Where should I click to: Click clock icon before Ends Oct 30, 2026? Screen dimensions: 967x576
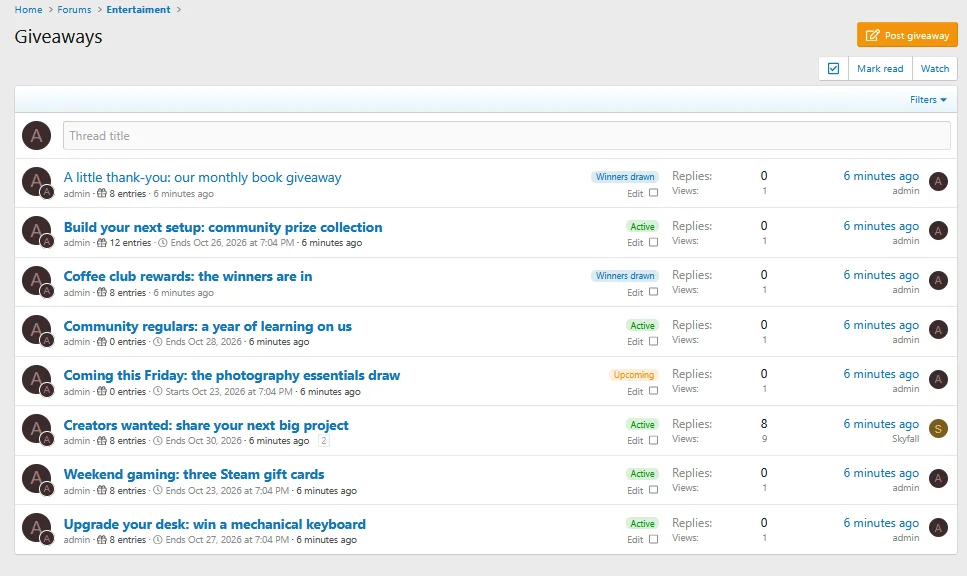click(158, 441)
